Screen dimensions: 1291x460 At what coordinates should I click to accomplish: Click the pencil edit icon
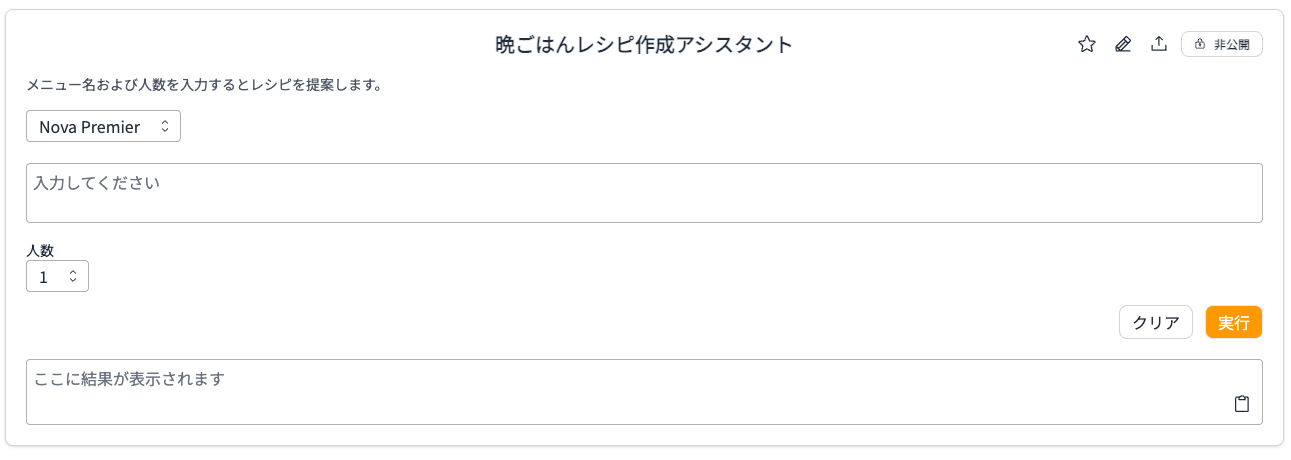tap(1123, 44)
